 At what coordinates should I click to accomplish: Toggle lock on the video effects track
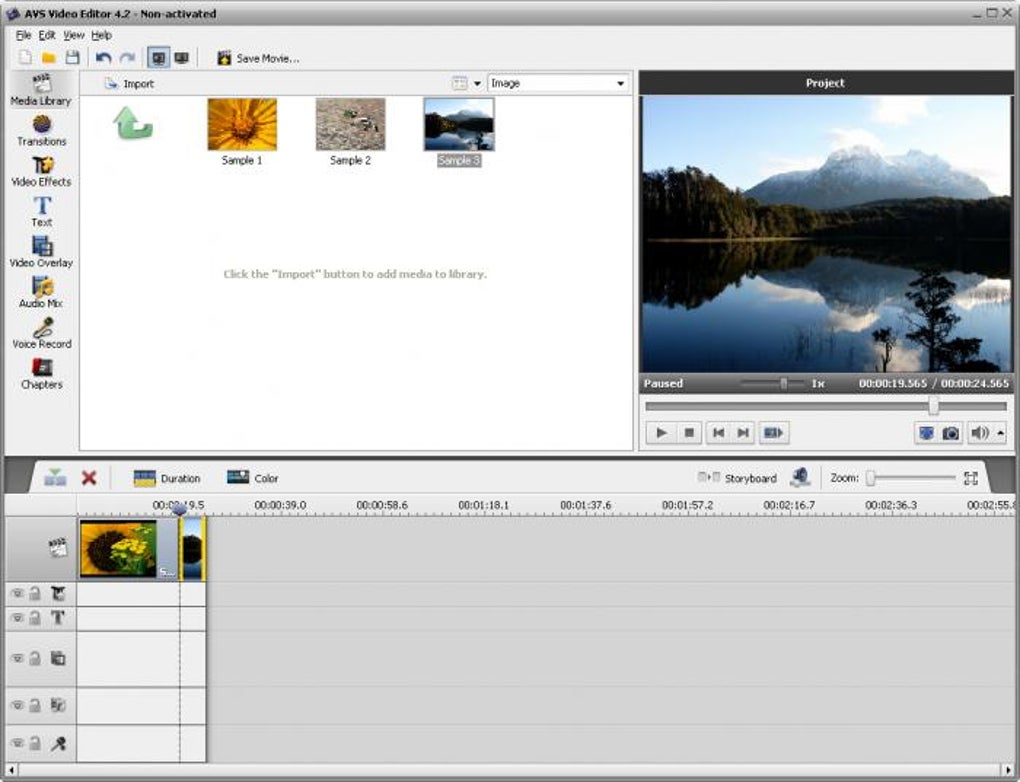33,594
